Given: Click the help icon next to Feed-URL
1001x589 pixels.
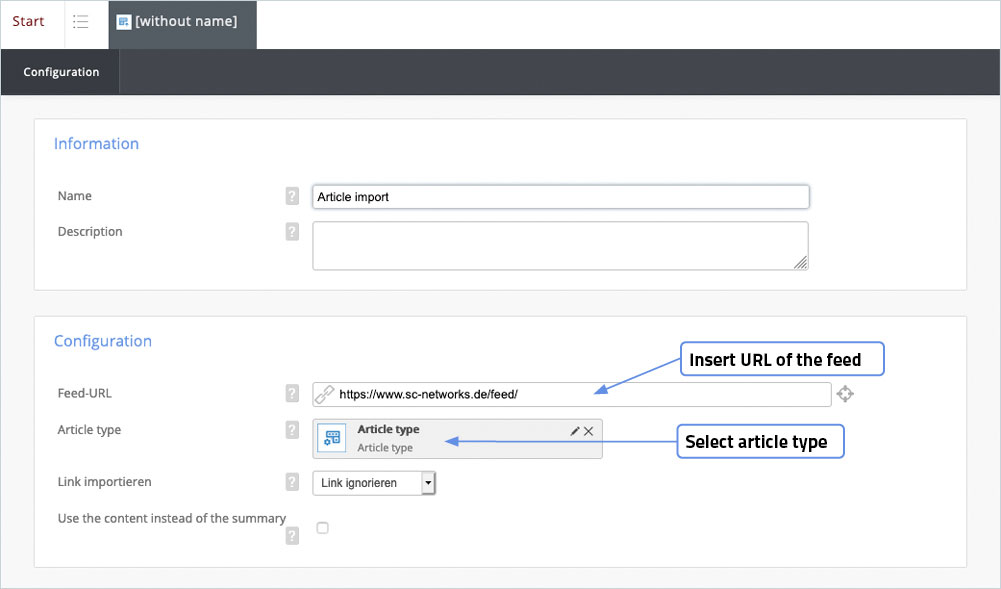Looking at the screenshot, I should click(x=292, y=394).
